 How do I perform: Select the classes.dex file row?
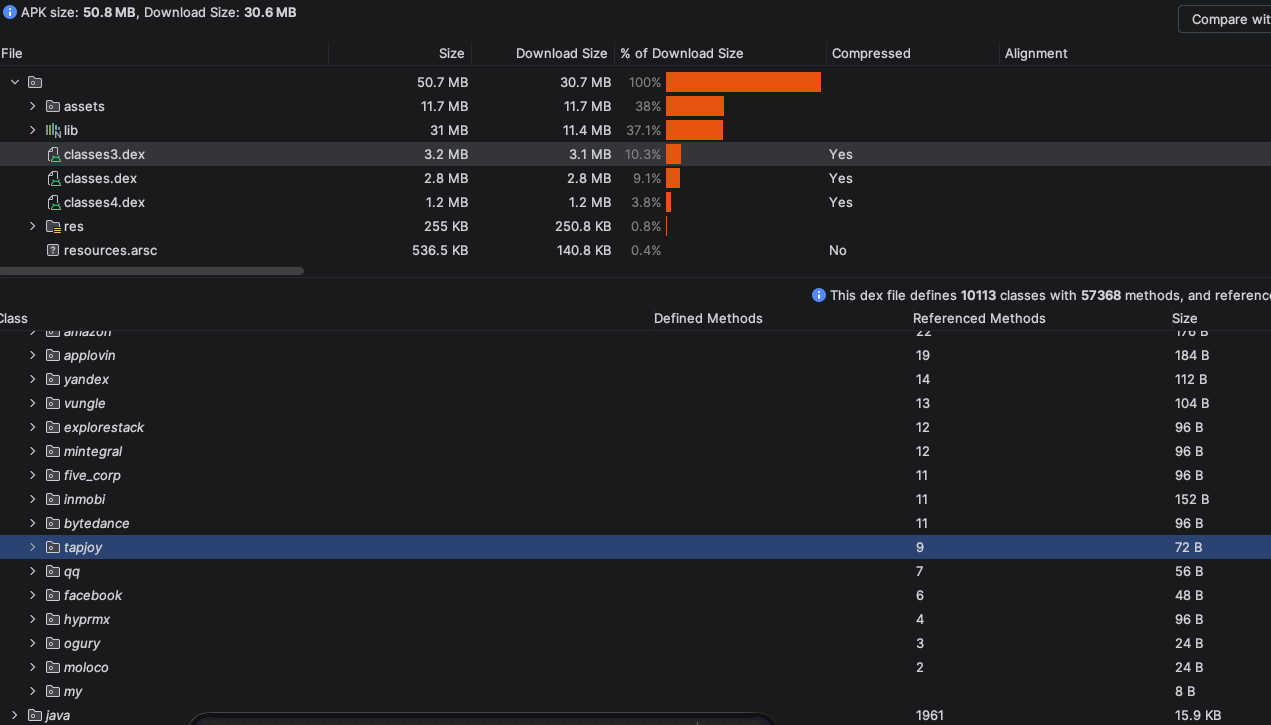click(x=635, y=178)
